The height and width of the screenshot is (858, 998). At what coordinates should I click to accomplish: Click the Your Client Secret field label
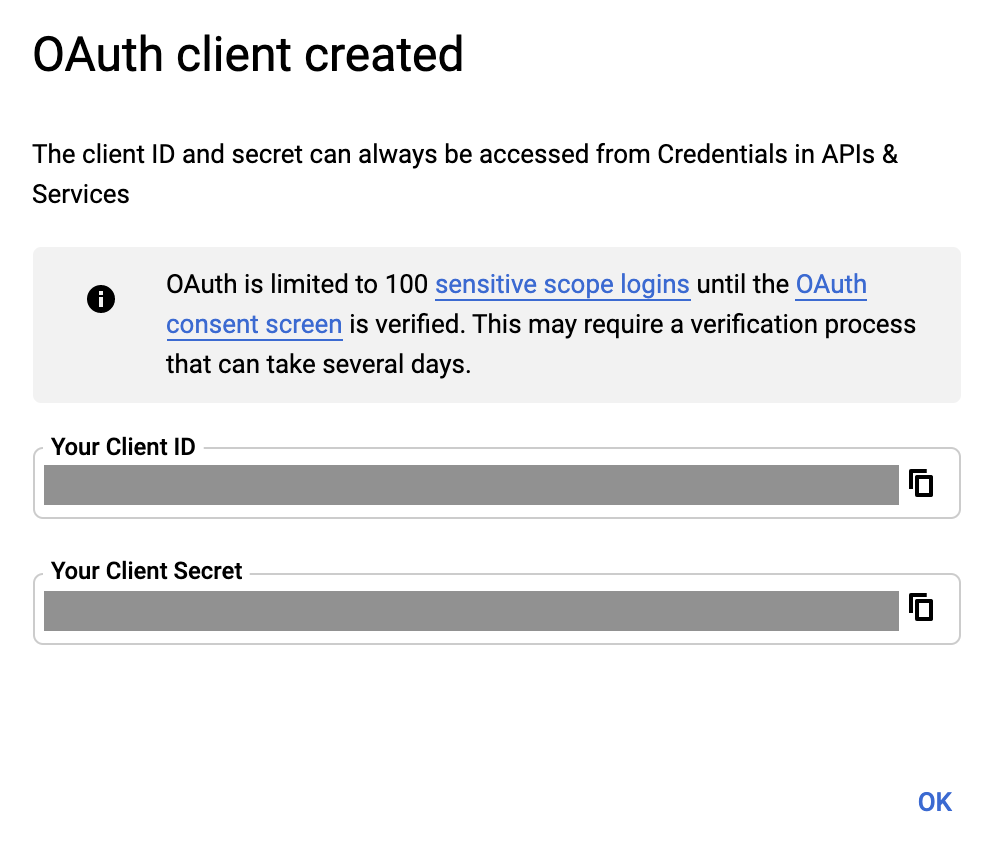(146, 571)
